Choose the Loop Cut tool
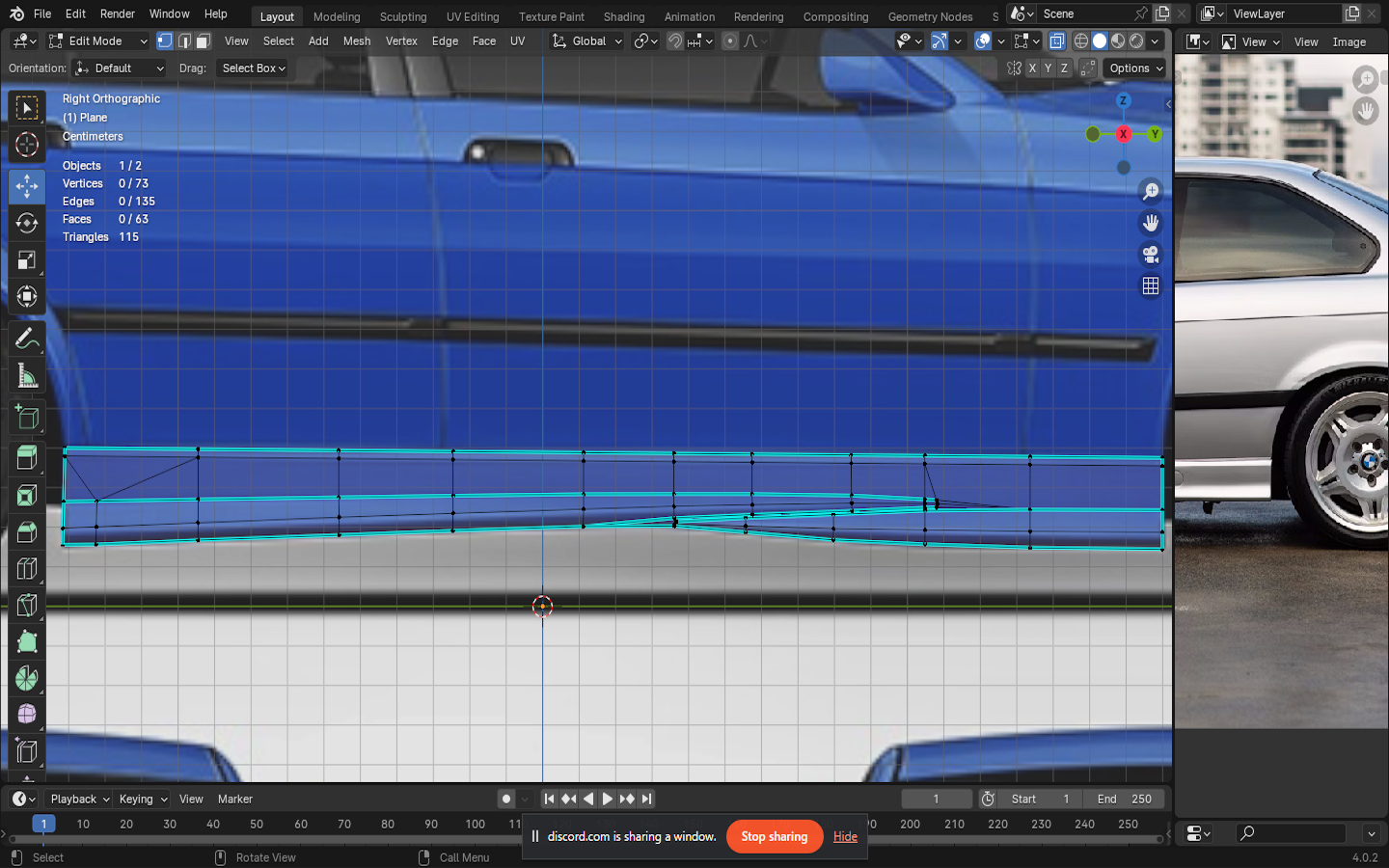This screenshot has width=1389, height=868. [x=27, y=569]
